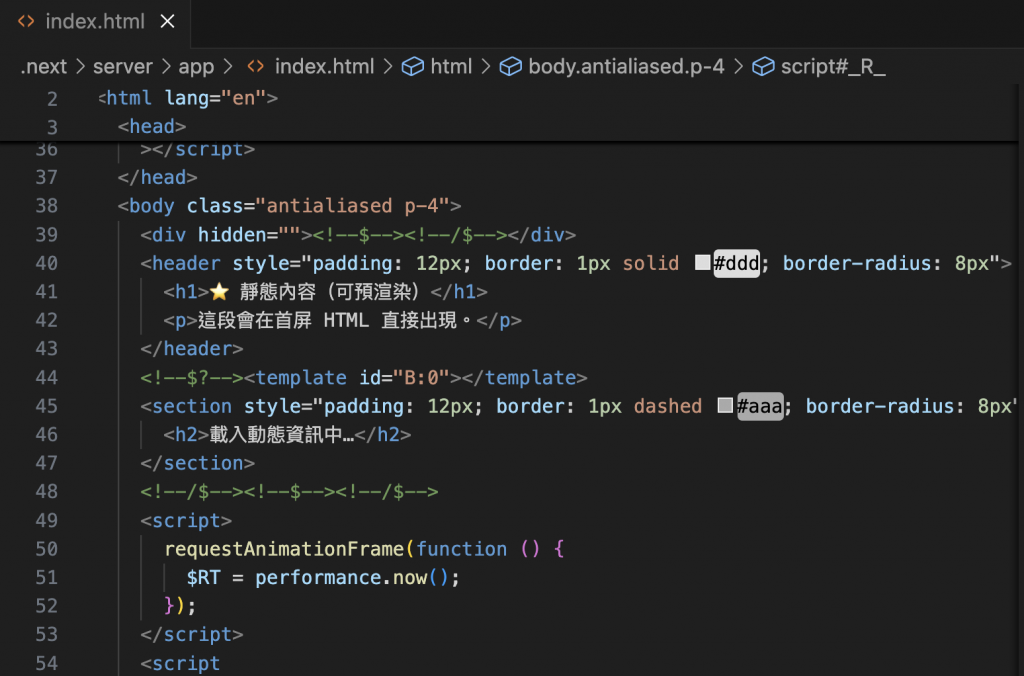The height and width of the screenshot is (676, 1024).
Task: Close the index.html tab
Action: [x=168, y=22]
